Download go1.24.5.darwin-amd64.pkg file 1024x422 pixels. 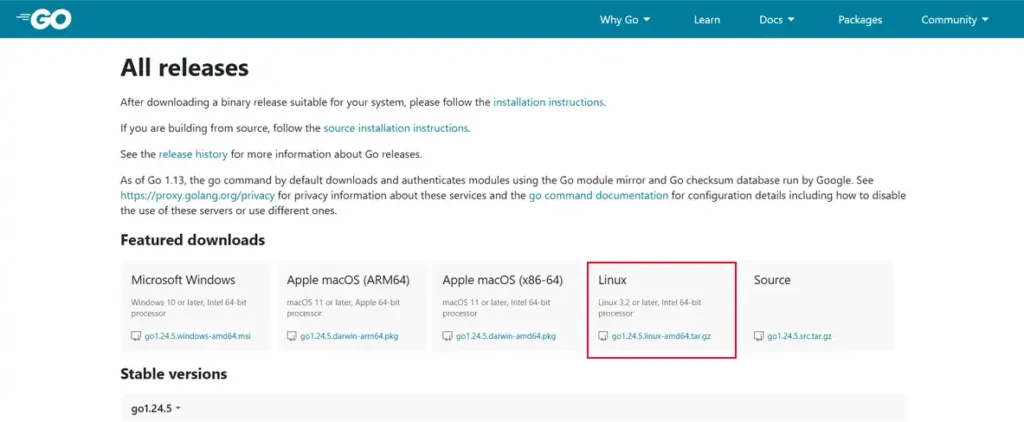pyautogui.click(x=506, y=336)
